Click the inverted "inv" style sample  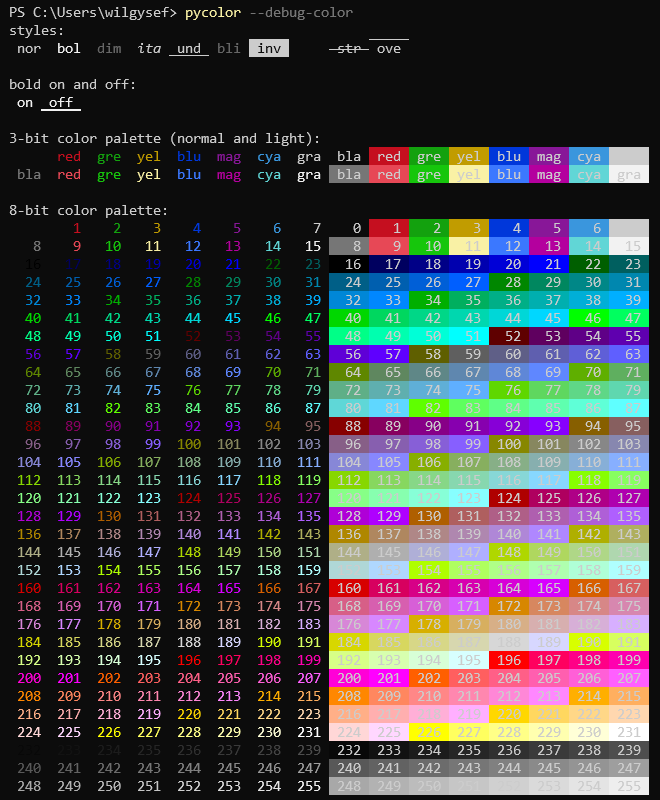269,48
